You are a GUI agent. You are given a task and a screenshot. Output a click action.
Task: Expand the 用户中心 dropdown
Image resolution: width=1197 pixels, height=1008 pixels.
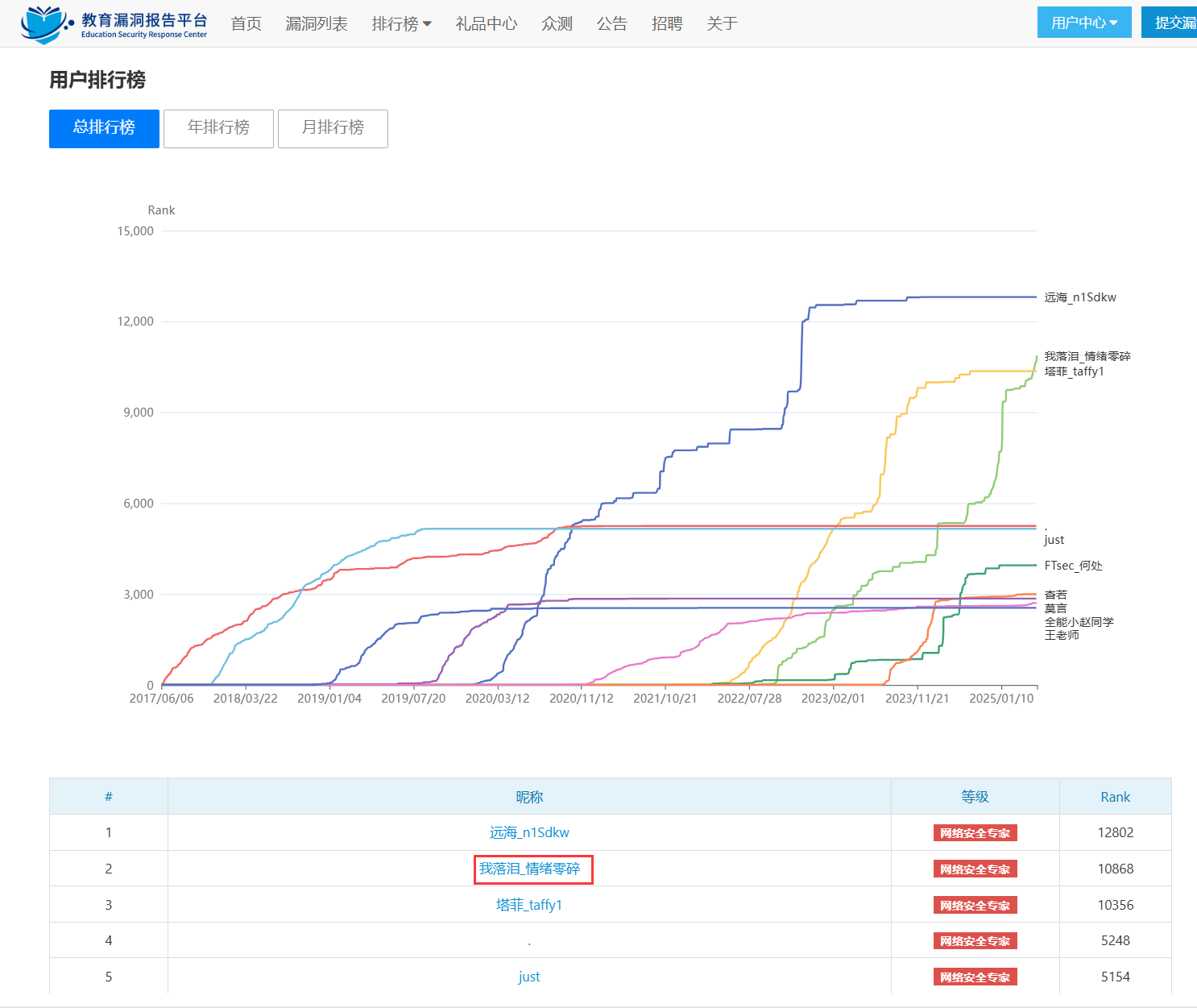click(1083, 23)
